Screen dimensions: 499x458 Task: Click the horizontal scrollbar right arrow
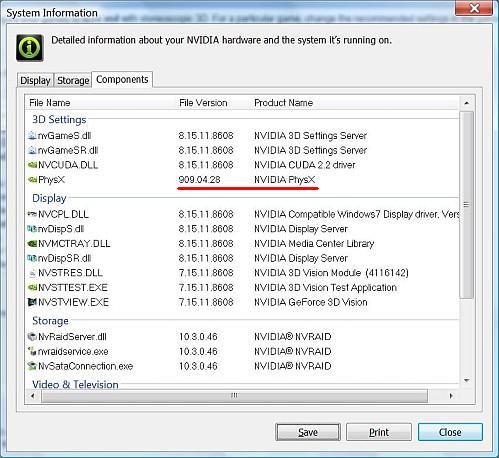451,396
